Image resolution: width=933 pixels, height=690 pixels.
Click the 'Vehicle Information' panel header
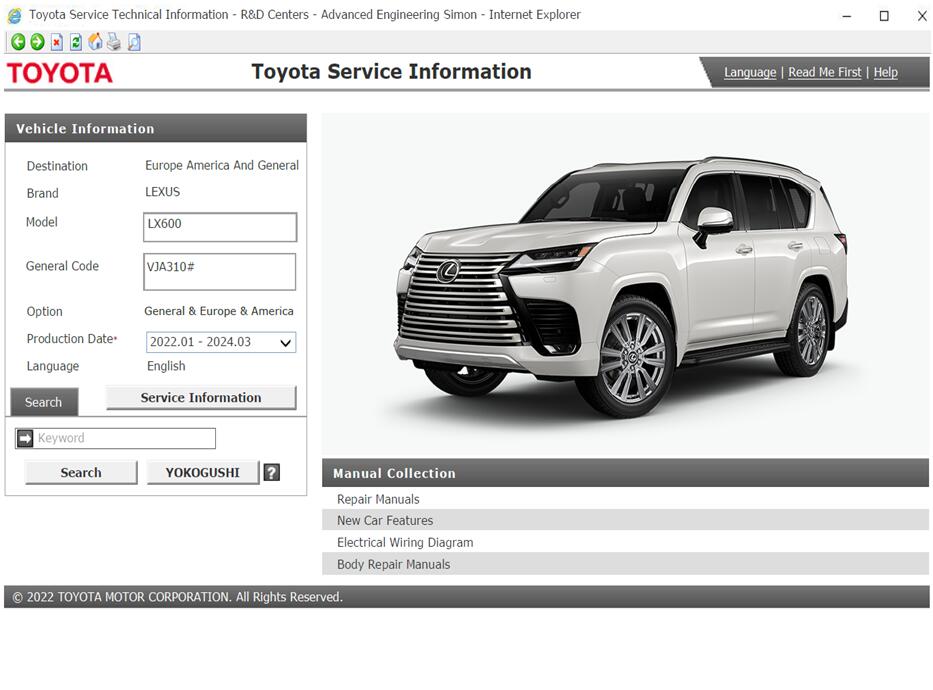pos(156,128)
